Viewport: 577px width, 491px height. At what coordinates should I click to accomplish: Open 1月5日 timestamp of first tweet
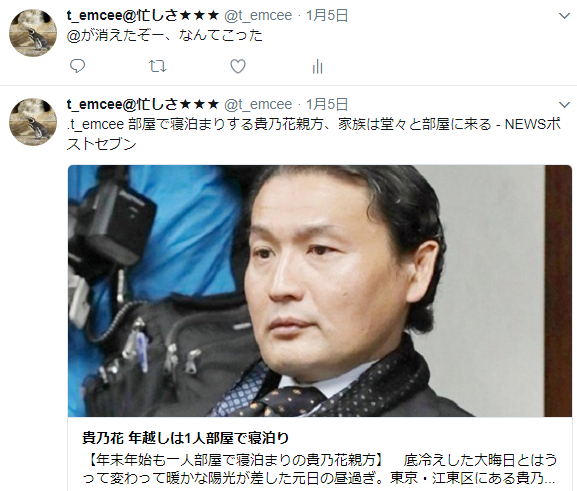click(x=327, y=15)
